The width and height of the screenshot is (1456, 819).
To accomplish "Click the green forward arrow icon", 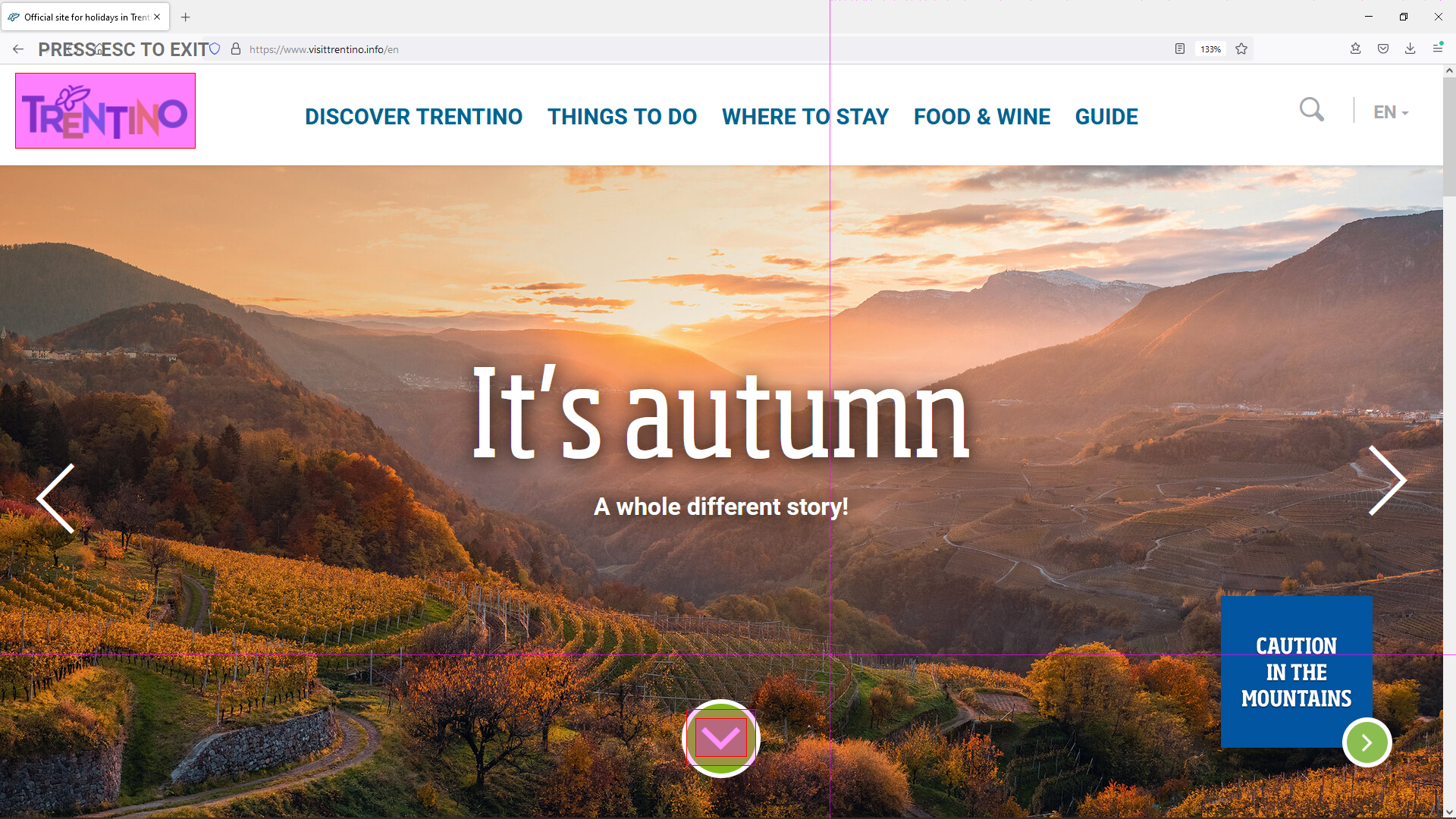I will tap(1366, 743).
